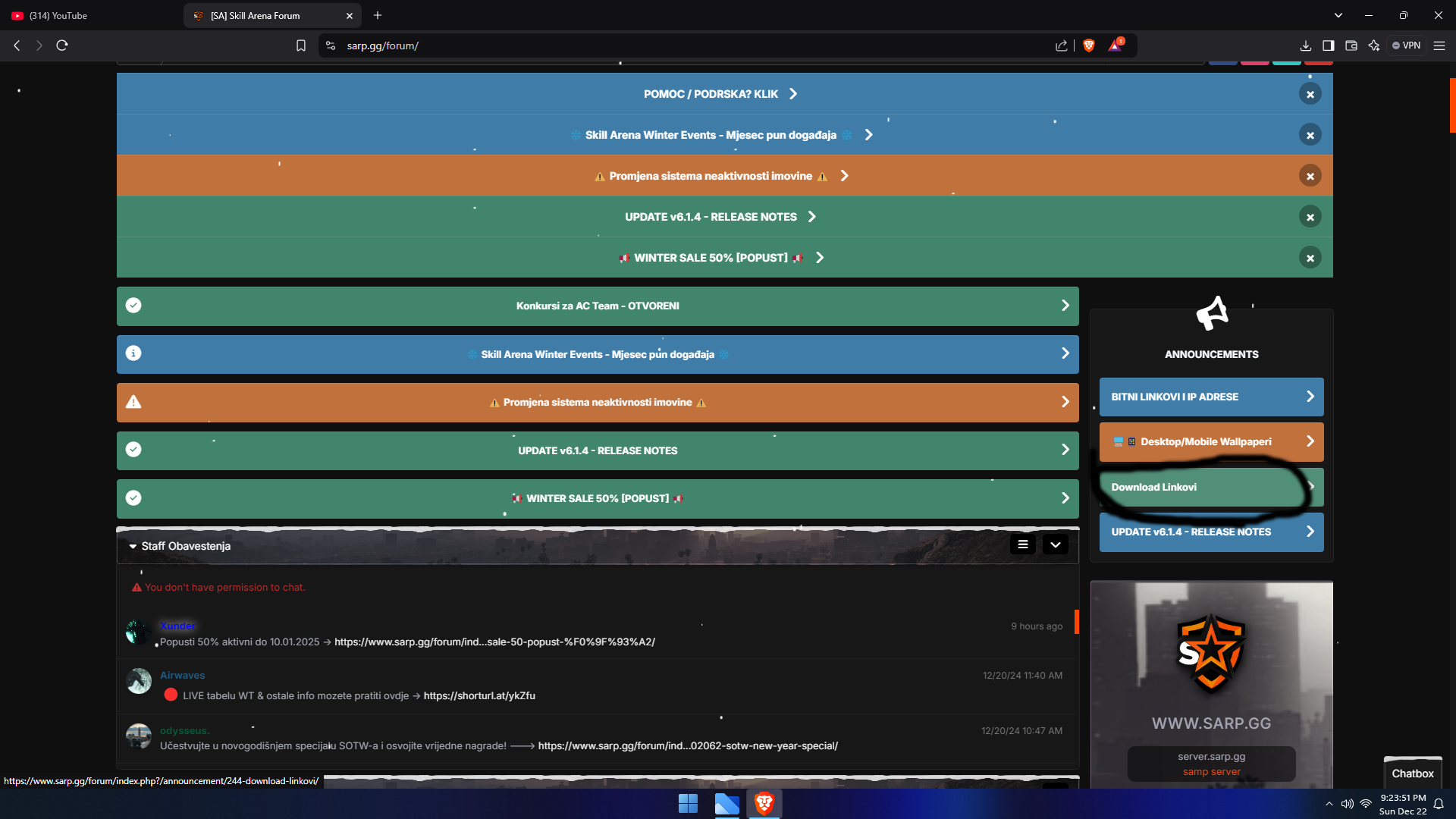Click the browser back arrow
Image resolution: width=1456 pixels, height=819 pixels.
click(x=17, y=45)
